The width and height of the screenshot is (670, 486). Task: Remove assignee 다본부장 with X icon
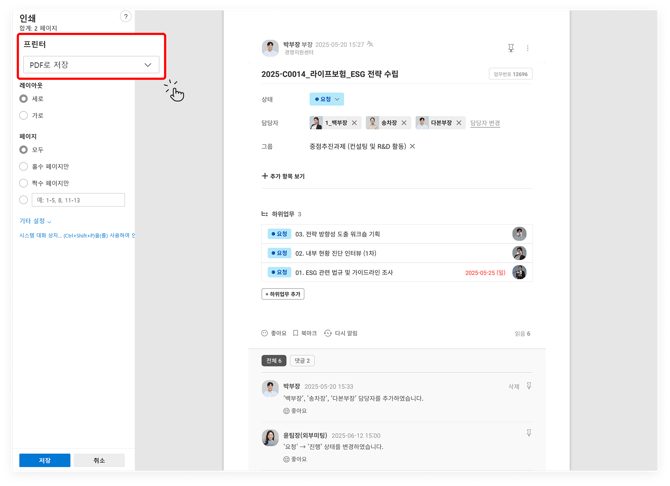click(x=459, y=123)
